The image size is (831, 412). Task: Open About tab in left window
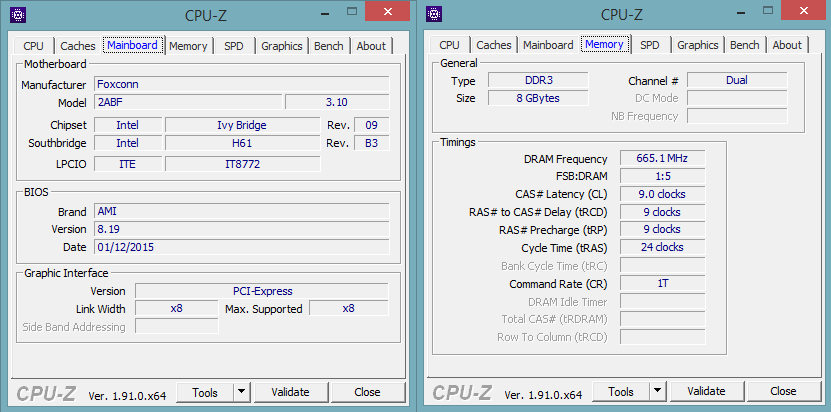[371, 46]
